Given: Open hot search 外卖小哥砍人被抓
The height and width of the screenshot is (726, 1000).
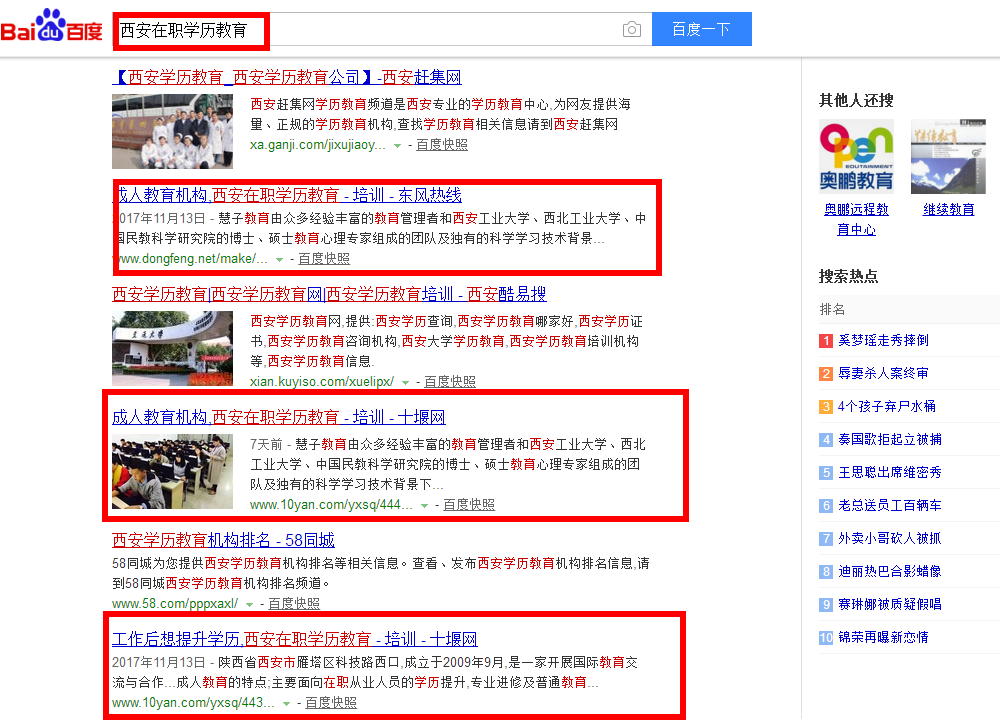Looking at the screenshot, I should tap(890, 538).
